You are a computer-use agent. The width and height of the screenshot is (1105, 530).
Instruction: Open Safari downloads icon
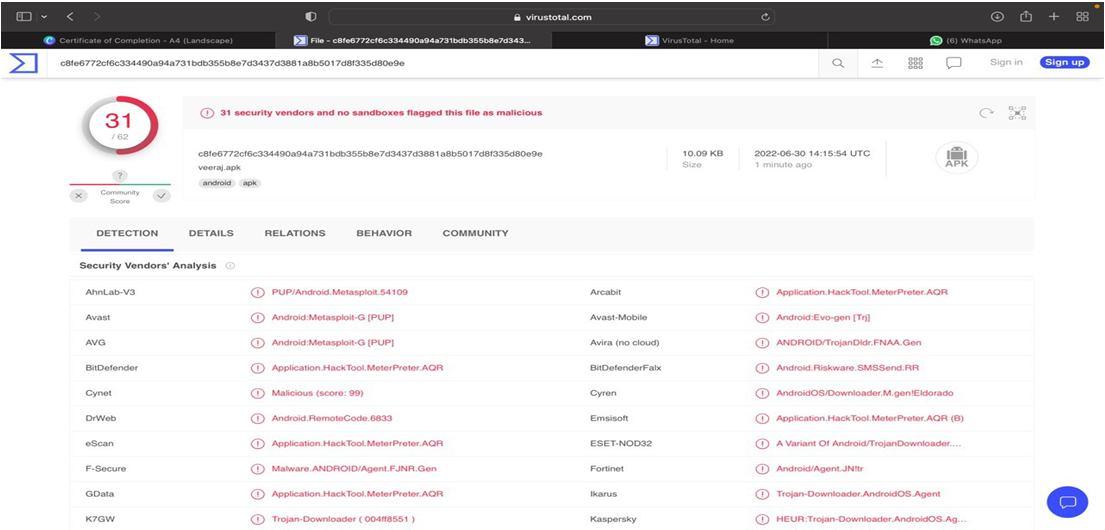click(x=997, y=16)
